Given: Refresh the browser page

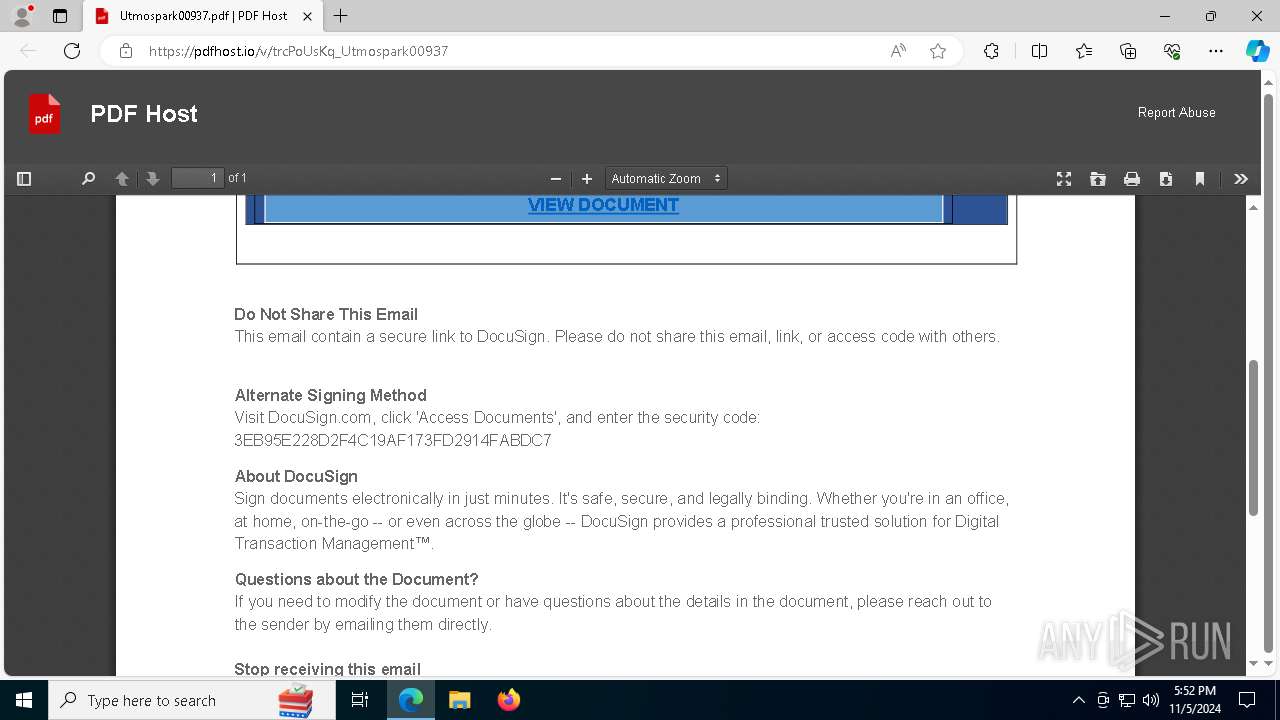Looking at the screenshot, I should (72, 51).
